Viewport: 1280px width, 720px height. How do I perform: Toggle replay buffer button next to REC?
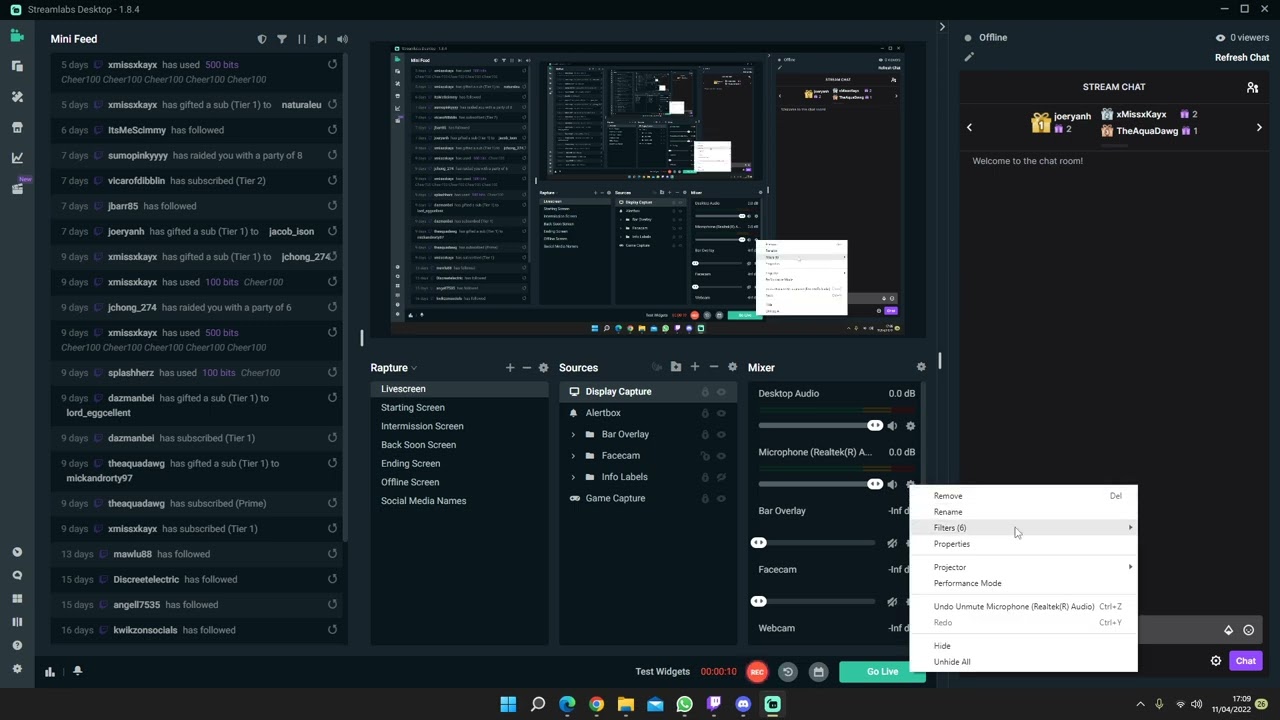coord(788,672)
